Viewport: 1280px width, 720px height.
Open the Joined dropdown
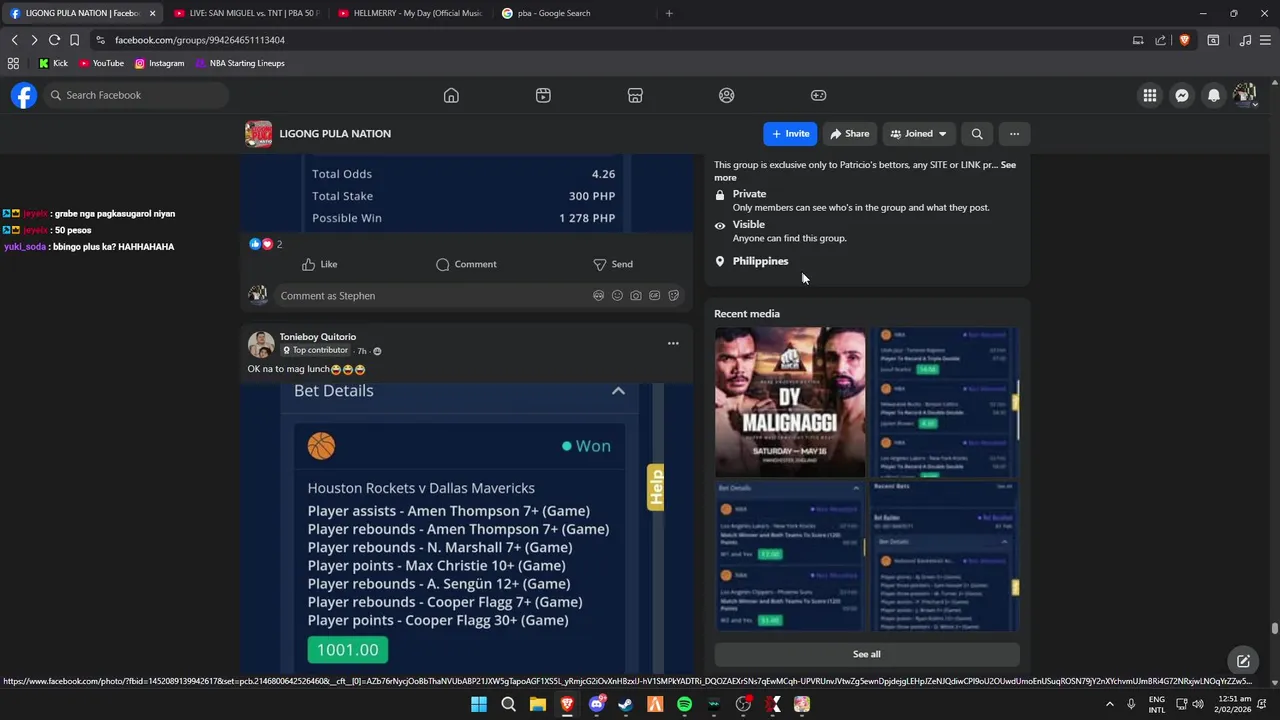point(919,134)
